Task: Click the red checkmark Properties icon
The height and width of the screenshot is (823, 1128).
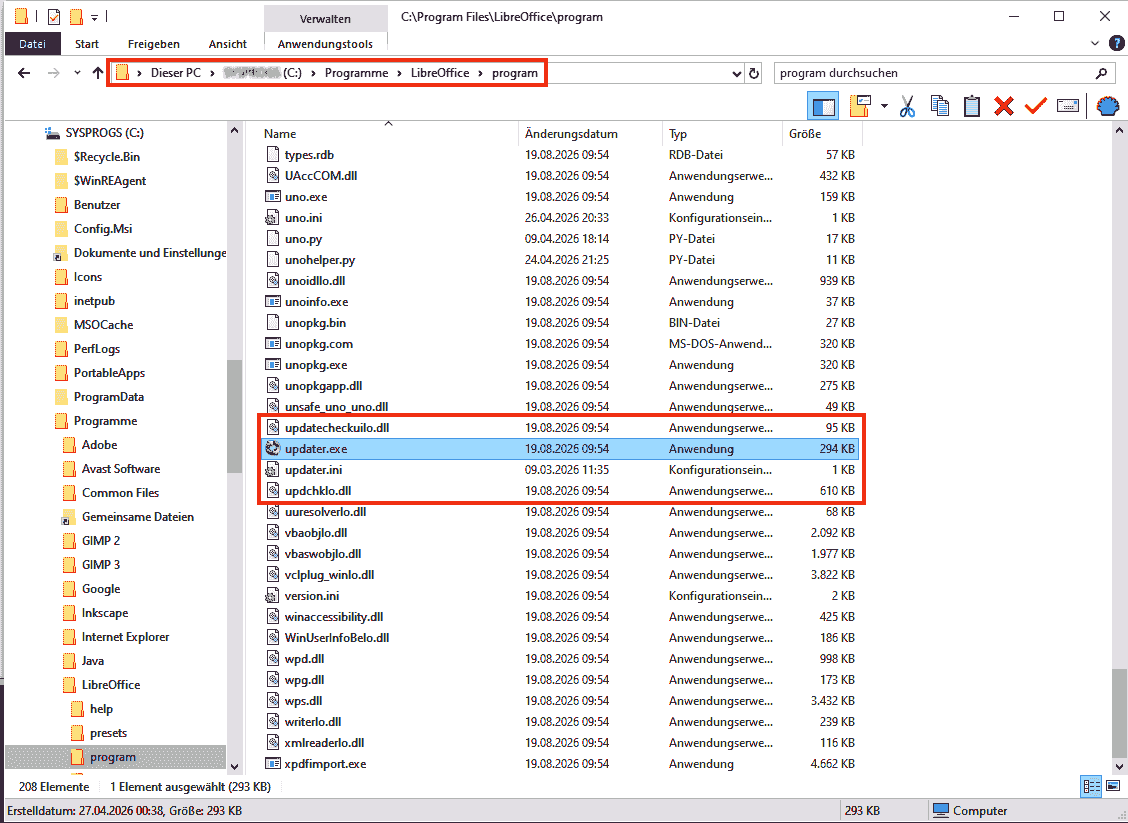Action: click(1035, 106)
